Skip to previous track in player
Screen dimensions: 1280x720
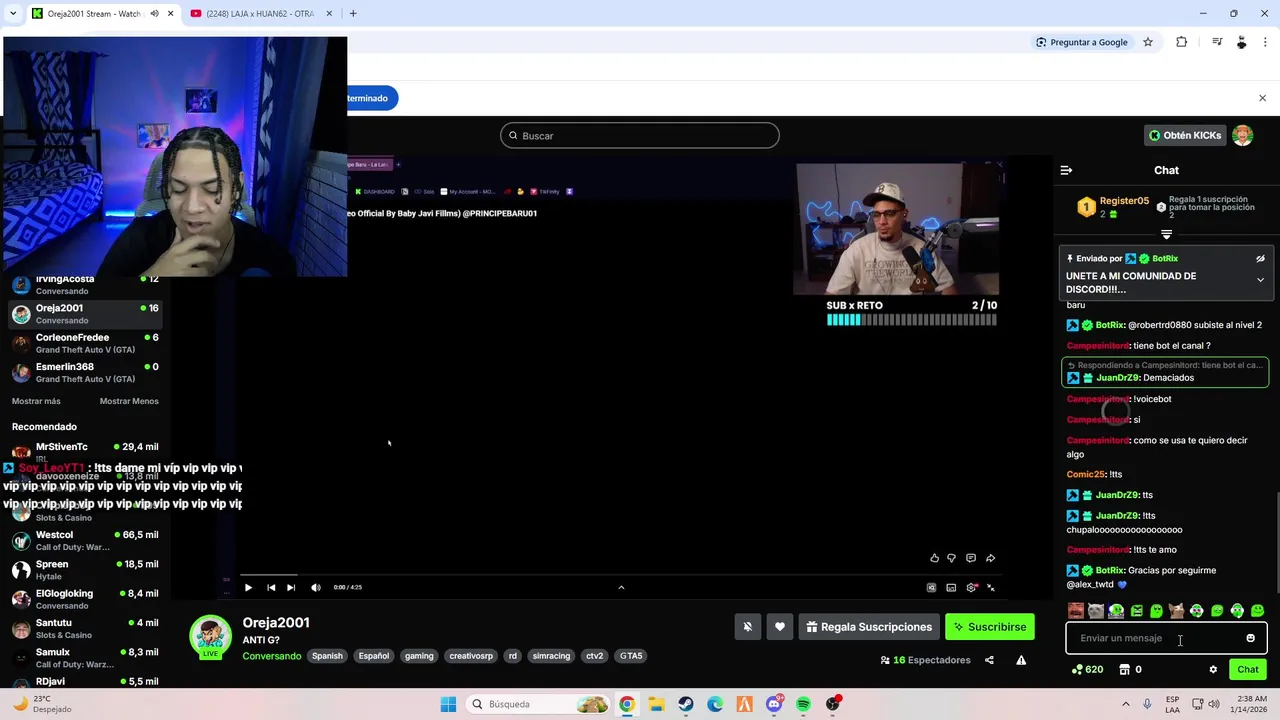click(x=271, y=588)
